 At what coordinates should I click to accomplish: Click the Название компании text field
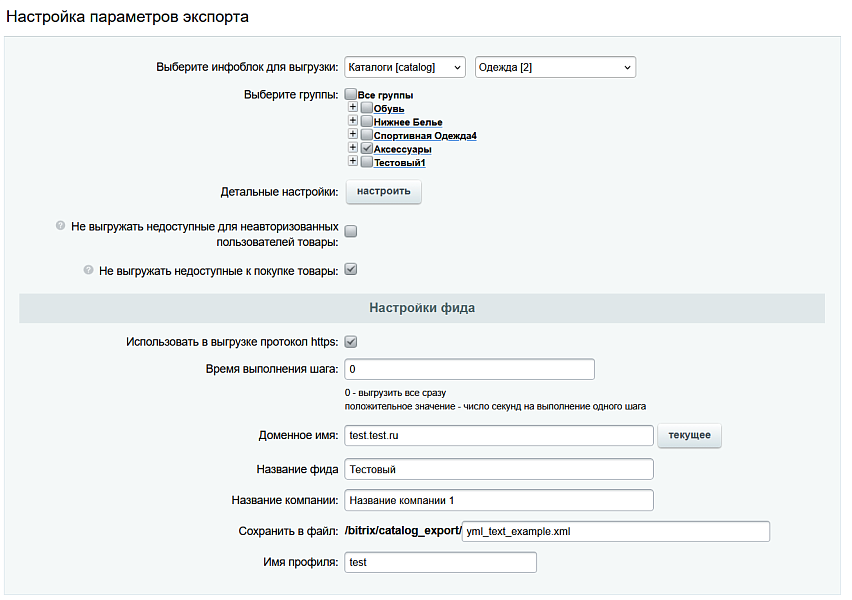point(498,500)
